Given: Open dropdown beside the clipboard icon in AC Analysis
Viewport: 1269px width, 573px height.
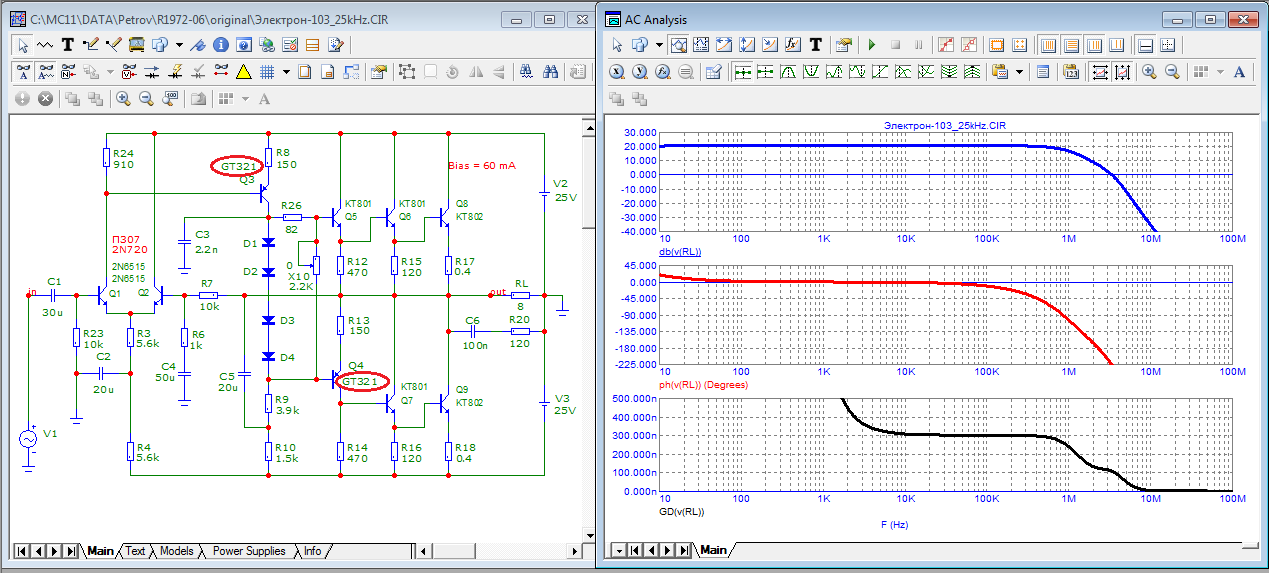Looking at the screenshot, I should click(x=1019, y=72).
